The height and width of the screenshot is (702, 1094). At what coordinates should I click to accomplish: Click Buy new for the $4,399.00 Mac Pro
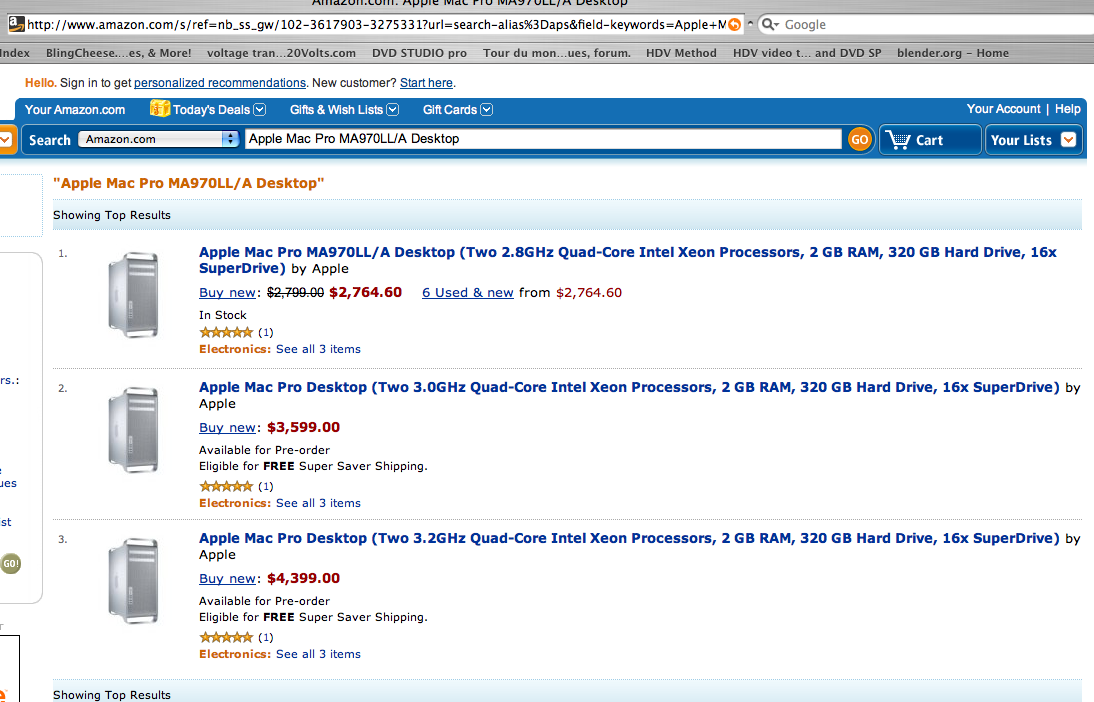227,578
